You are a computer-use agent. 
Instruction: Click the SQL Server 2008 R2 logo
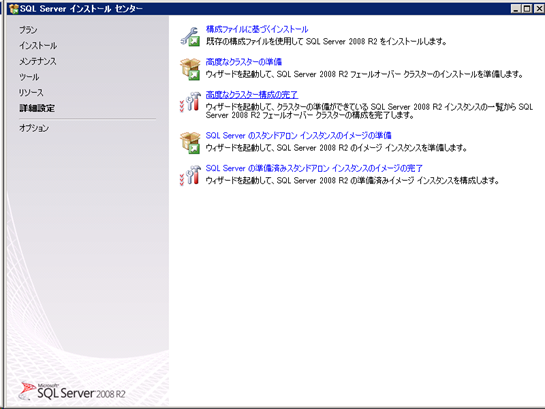[72, 392]
